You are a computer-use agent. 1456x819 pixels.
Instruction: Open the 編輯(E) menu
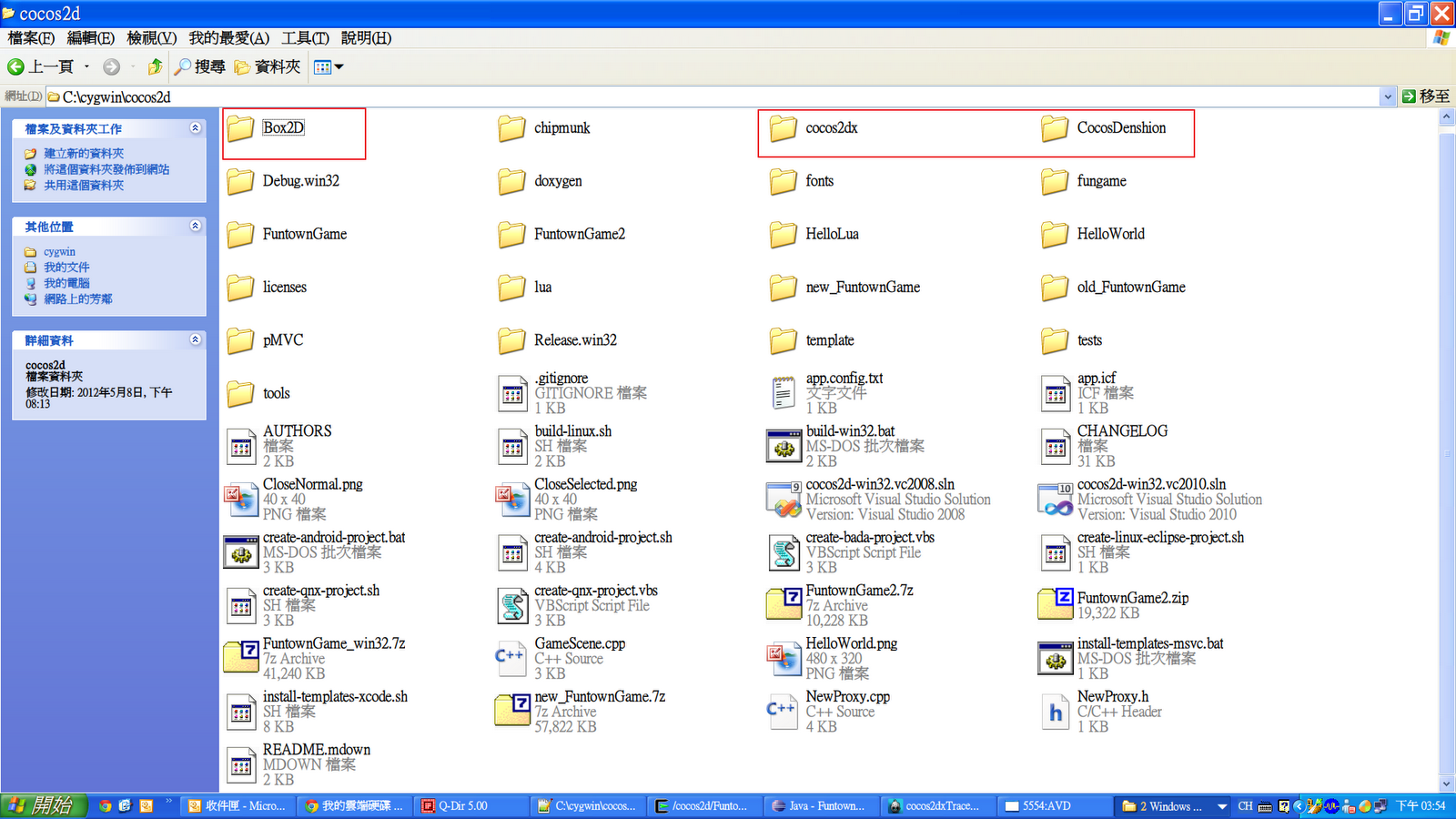pos(91,38)
